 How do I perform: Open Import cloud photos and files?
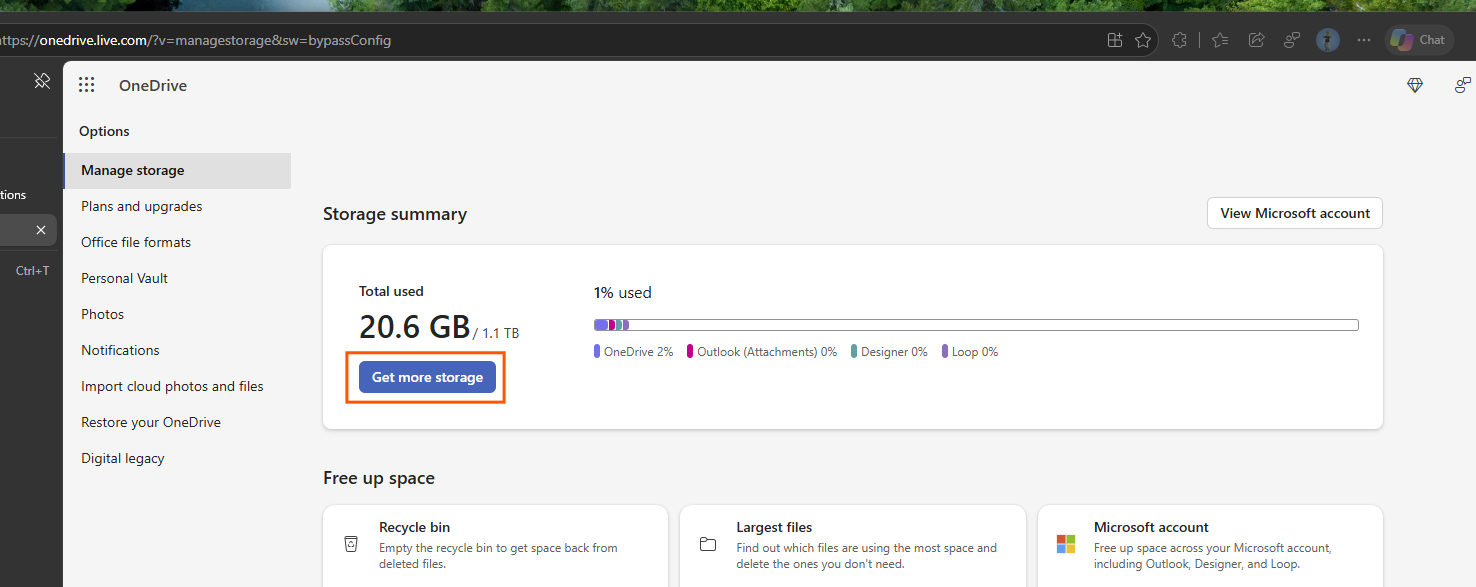(x=172, y=386)
